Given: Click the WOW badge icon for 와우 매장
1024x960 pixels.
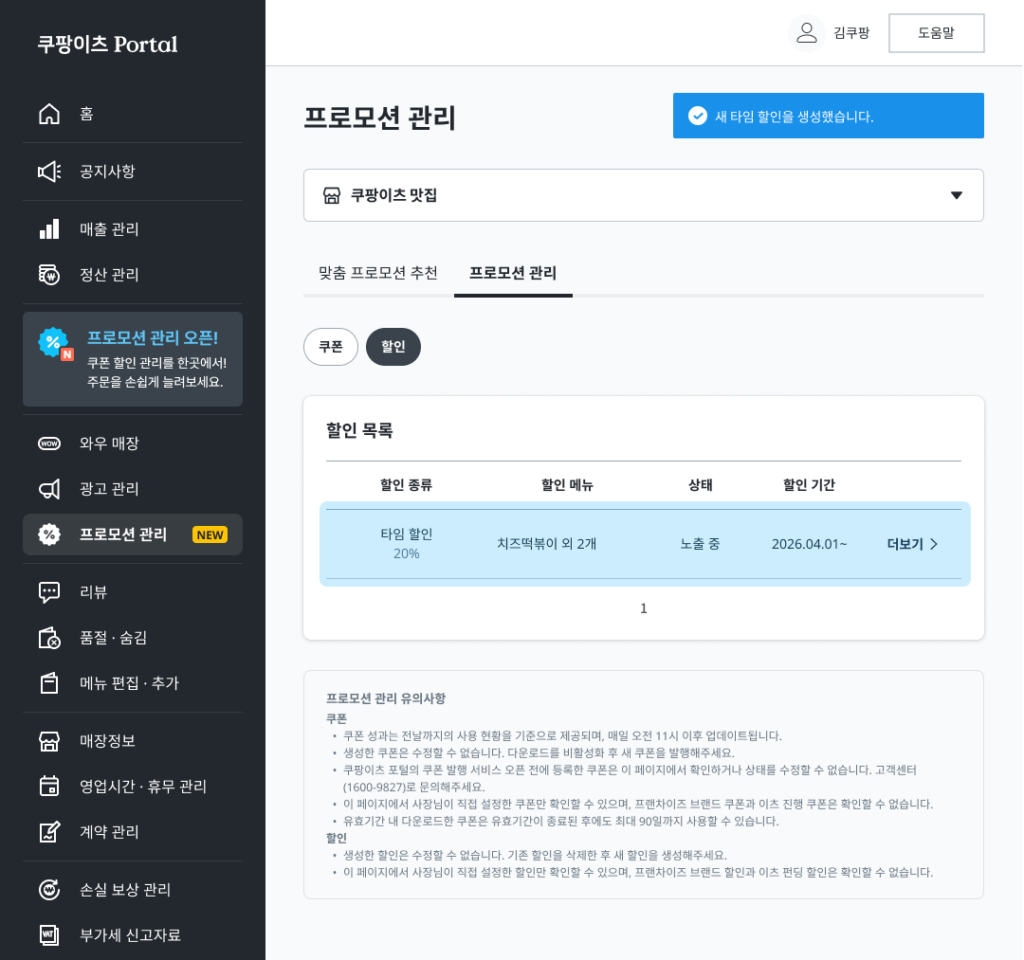Looking at the screenshot, I should (x=49, y=443).
